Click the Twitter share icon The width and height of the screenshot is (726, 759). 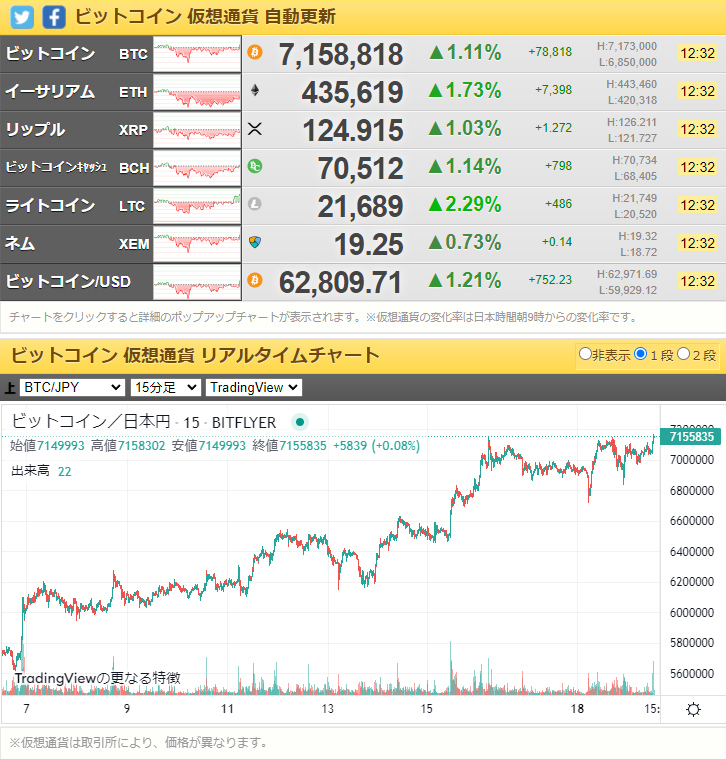click(x=22, y=17)
